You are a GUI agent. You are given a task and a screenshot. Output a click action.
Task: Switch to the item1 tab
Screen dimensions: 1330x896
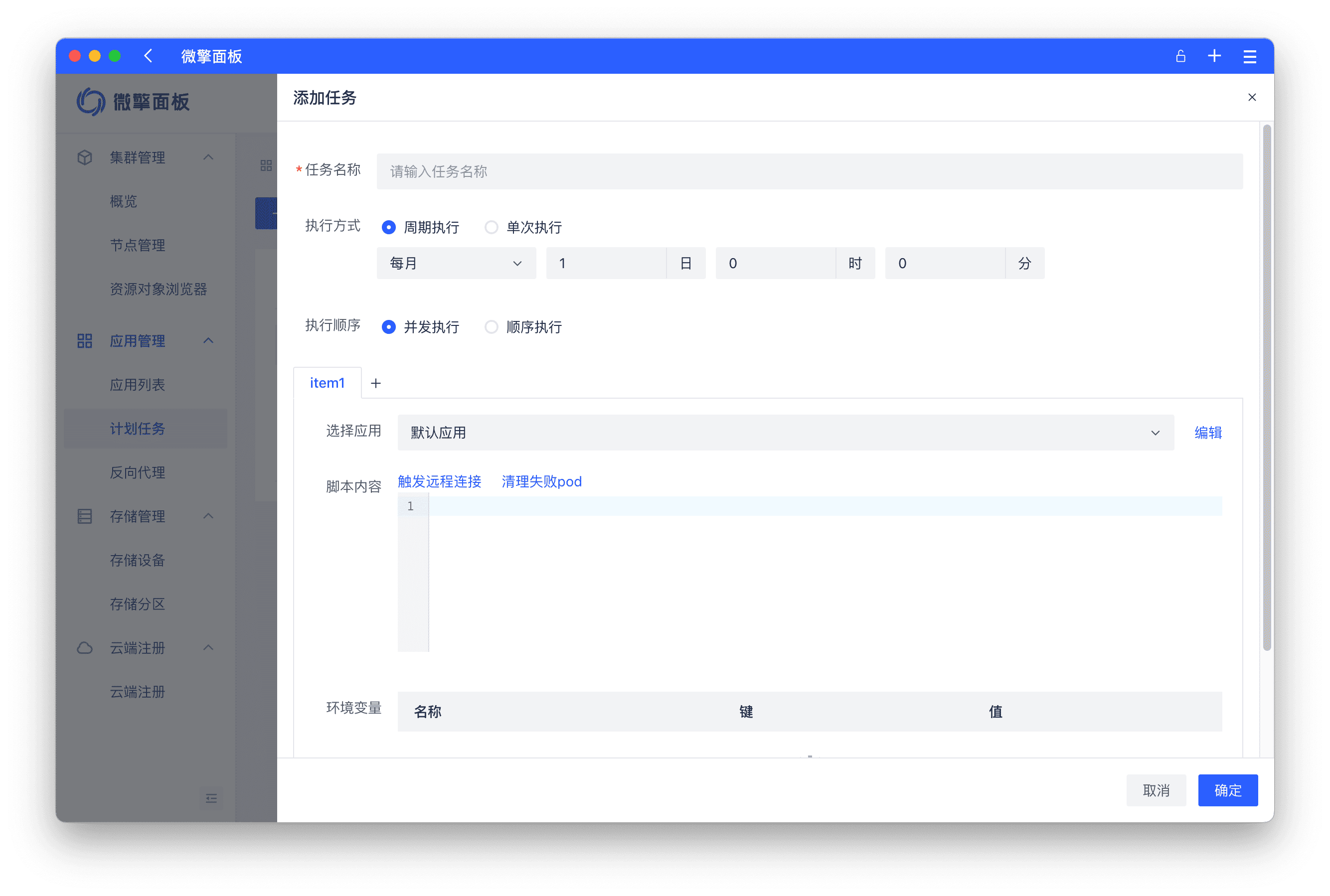[x=327, y=383]
